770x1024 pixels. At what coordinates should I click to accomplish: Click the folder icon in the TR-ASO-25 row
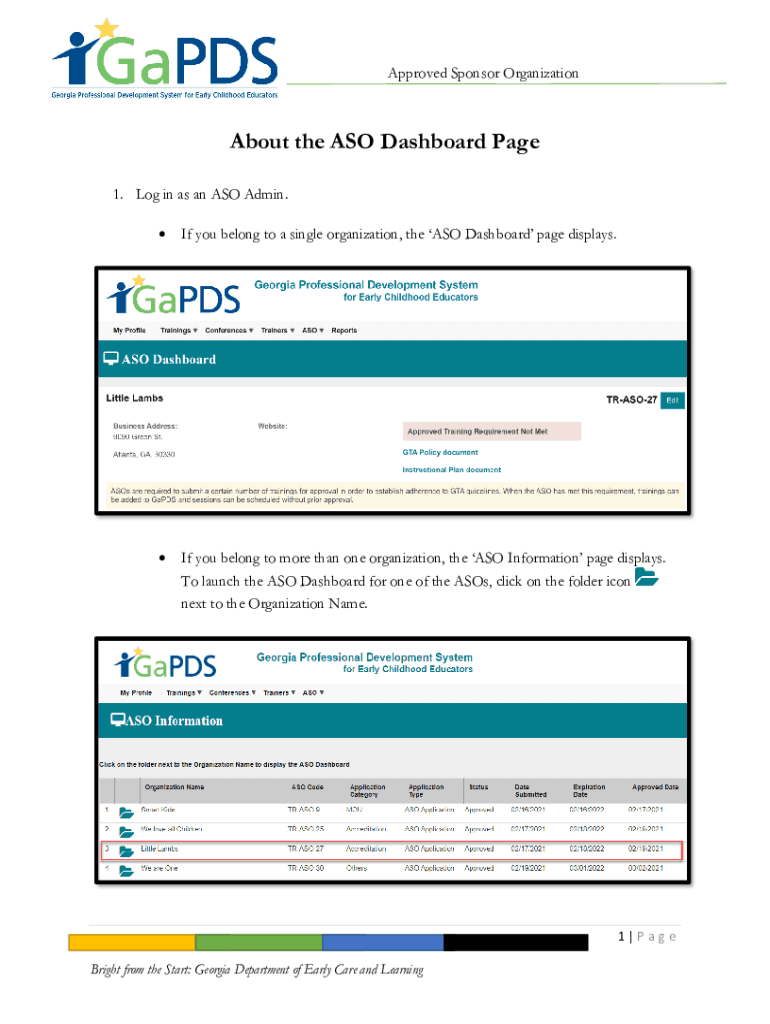[126, 831]
